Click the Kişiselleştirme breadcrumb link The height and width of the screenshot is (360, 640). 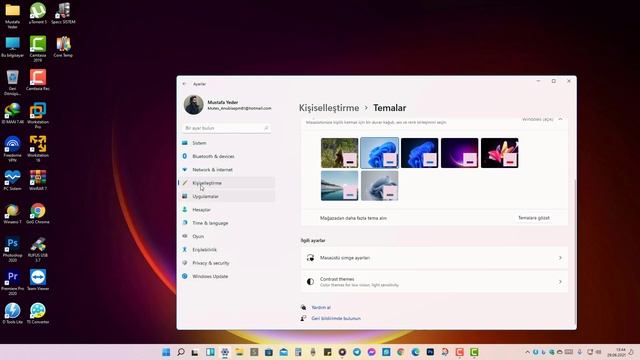coord(329,108)
